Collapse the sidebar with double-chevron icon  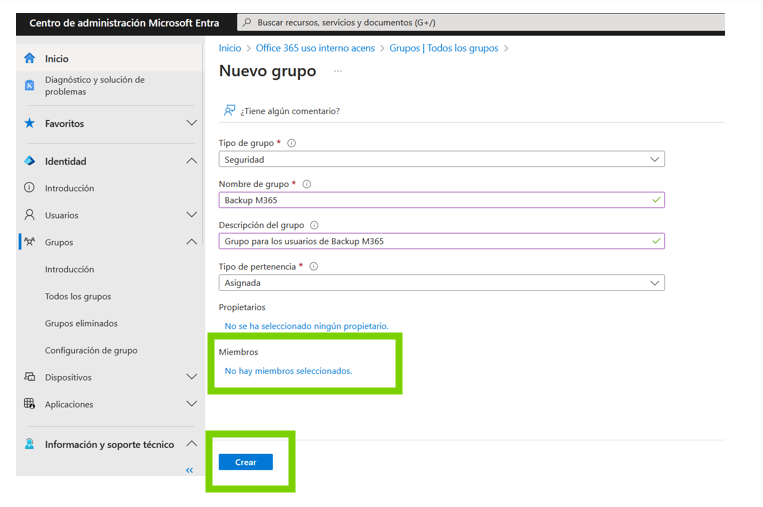(x=189, y=470)
